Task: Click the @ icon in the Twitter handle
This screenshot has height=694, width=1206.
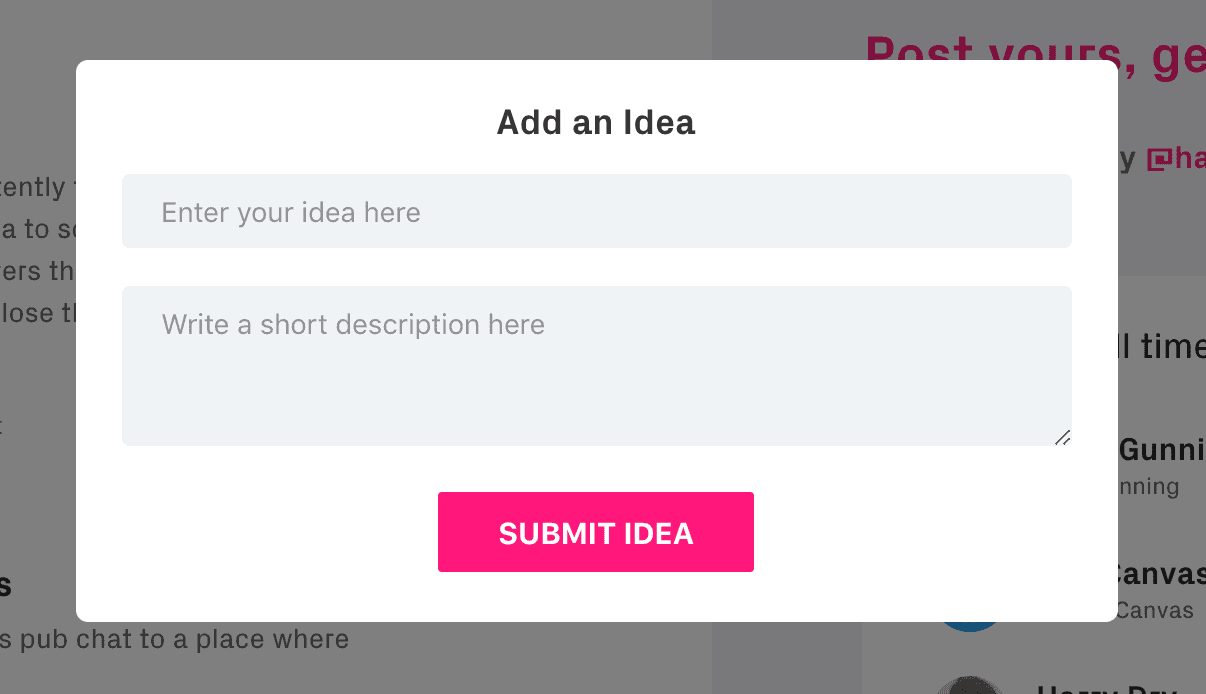Action: (x=1158, y=158)
